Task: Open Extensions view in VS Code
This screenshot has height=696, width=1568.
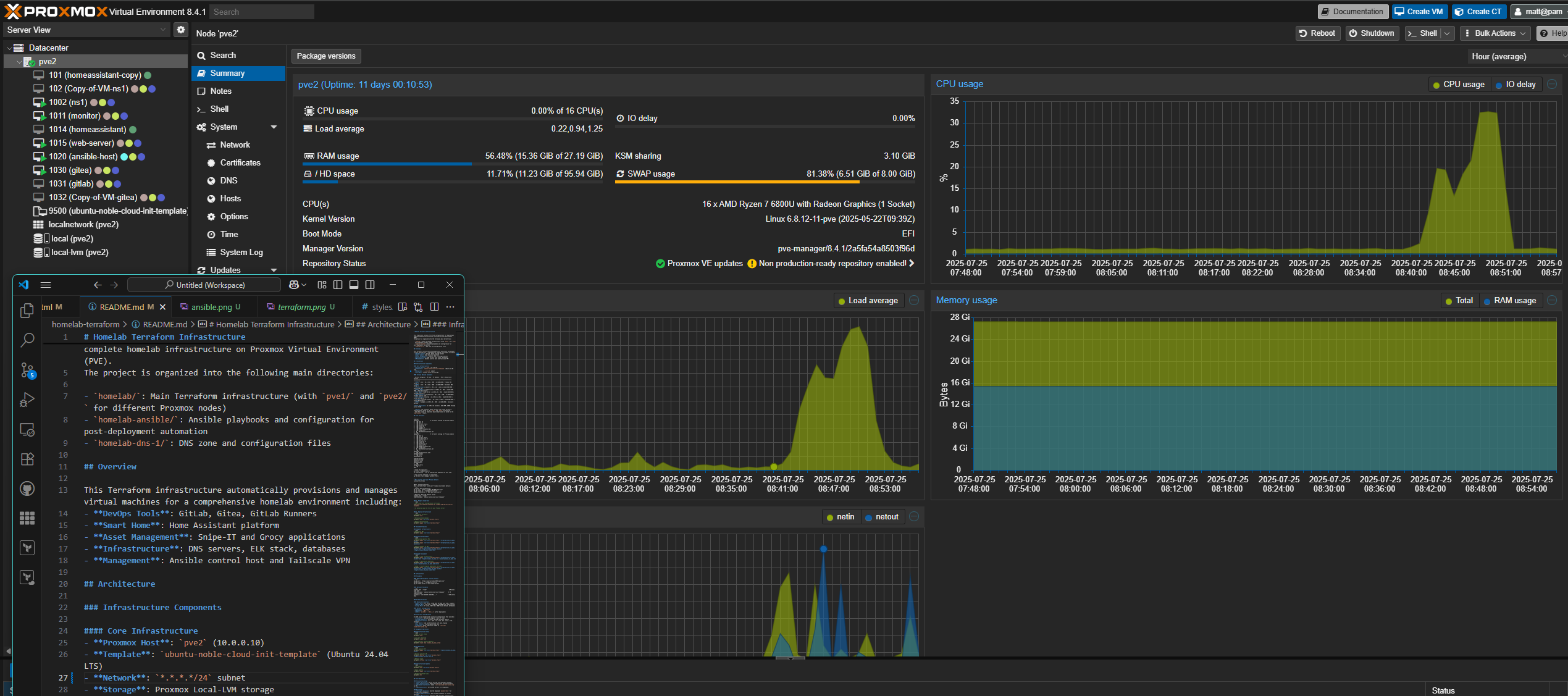Action: pos(27,459)
